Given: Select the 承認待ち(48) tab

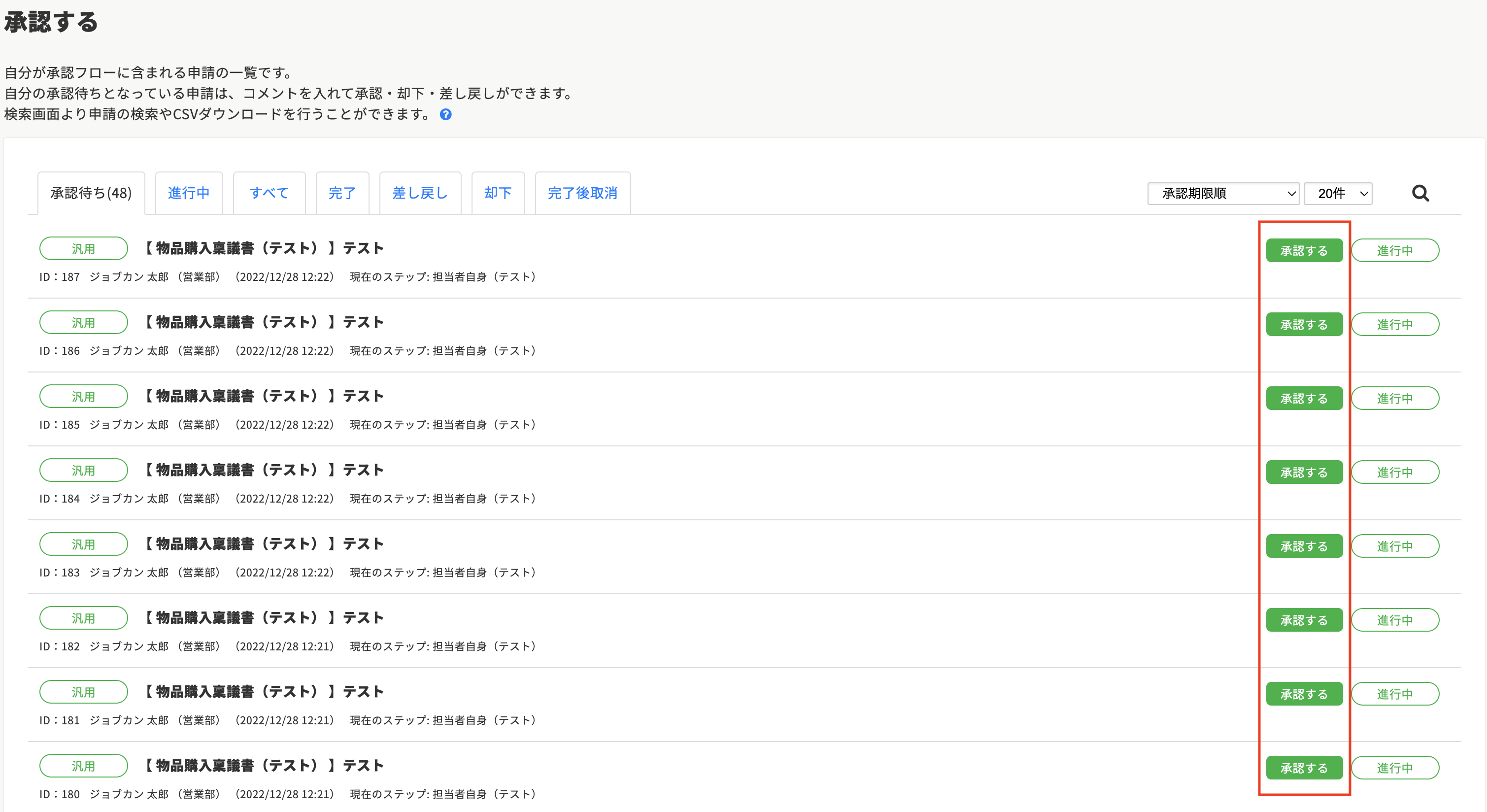Looking at the screenshot, I should tap(91, 193).
